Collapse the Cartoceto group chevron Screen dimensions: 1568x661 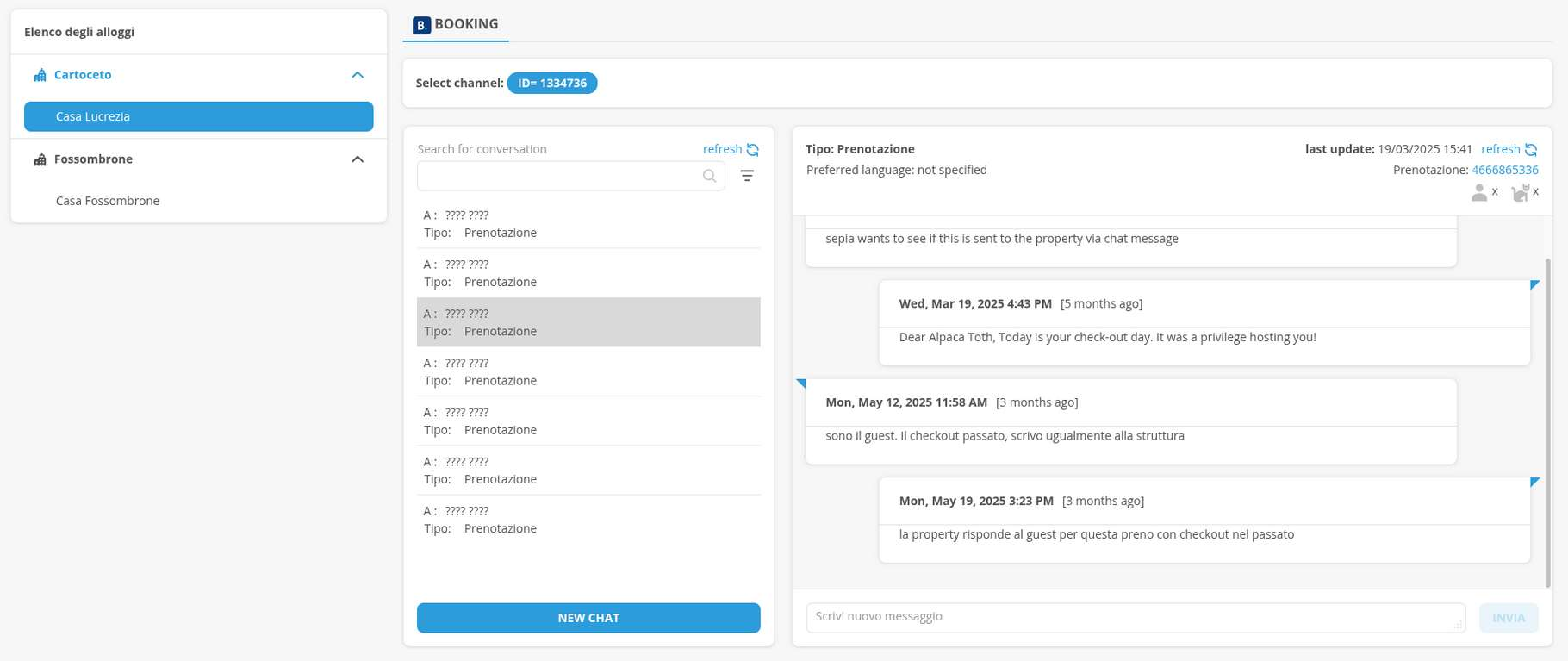pyautogui.click(x=358, y=75)
